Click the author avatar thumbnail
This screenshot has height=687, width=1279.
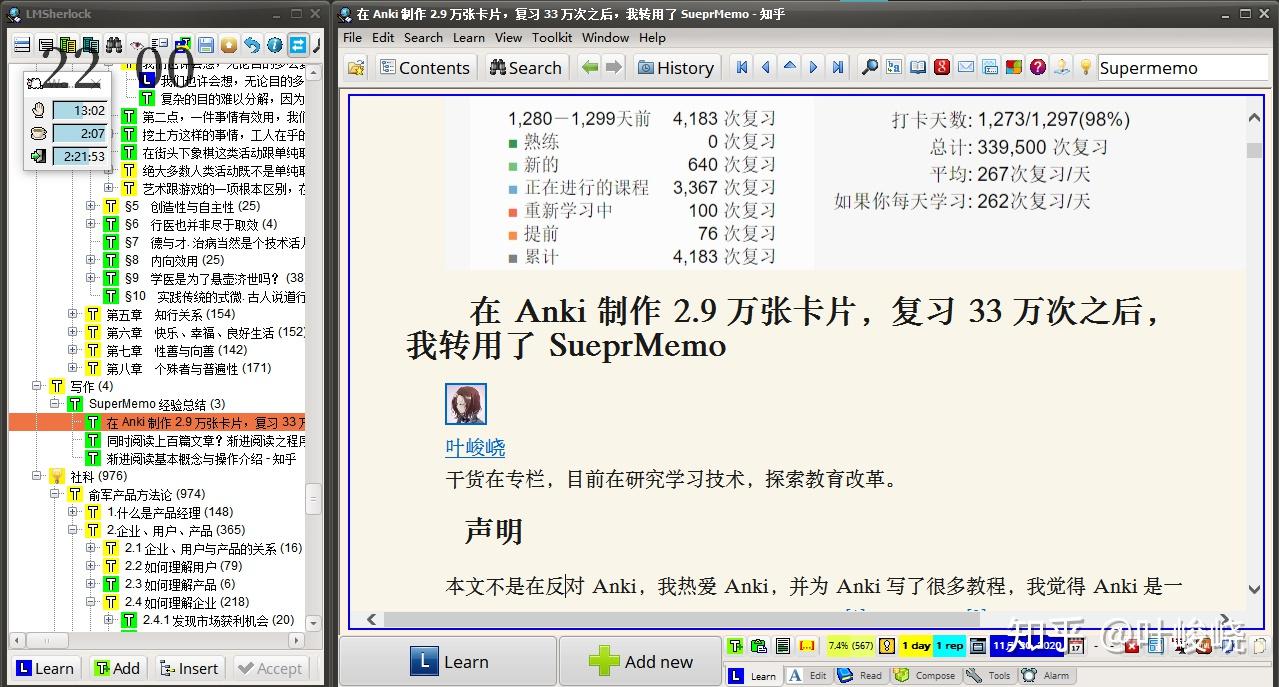click(x=466, y=404)
